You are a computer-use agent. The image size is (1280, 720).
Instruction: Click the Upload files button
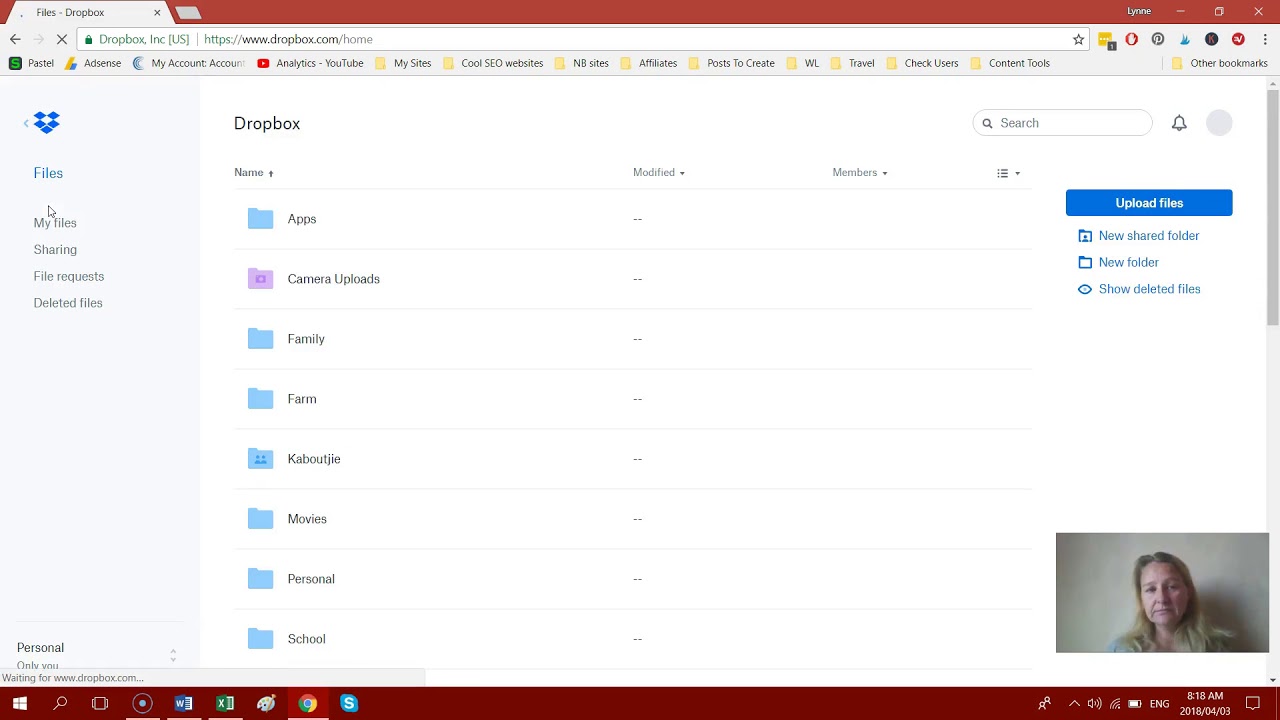pyautogui.click(x=1149, y=203)
